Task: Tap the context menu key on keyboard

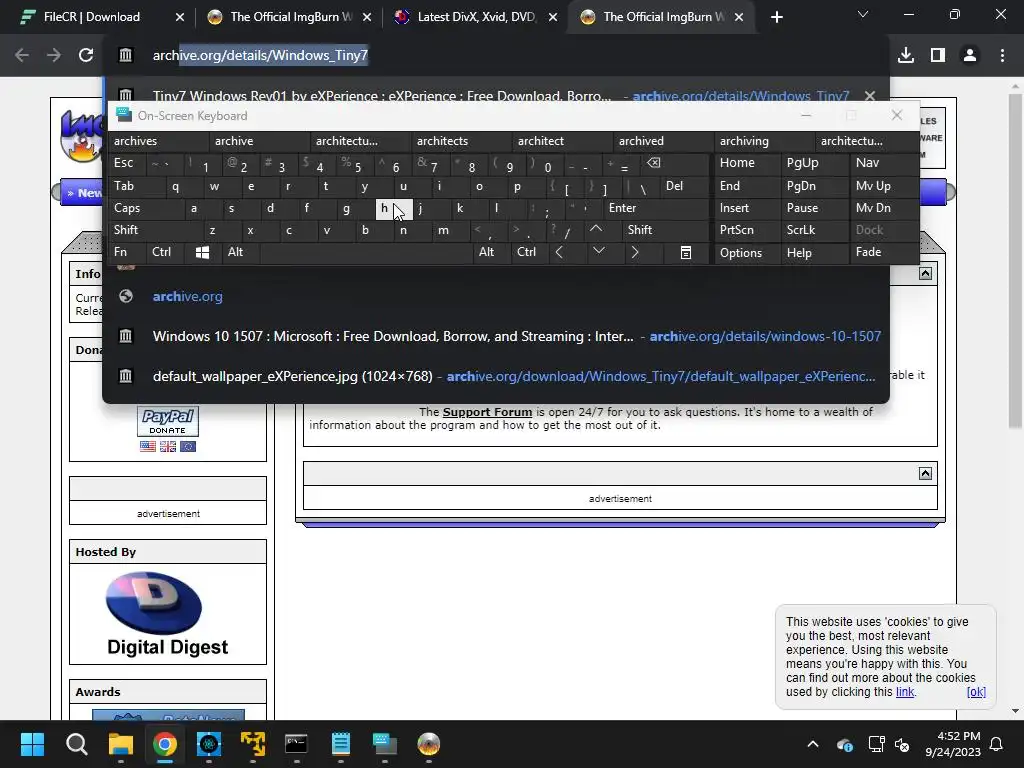Action: click(686, 252)
